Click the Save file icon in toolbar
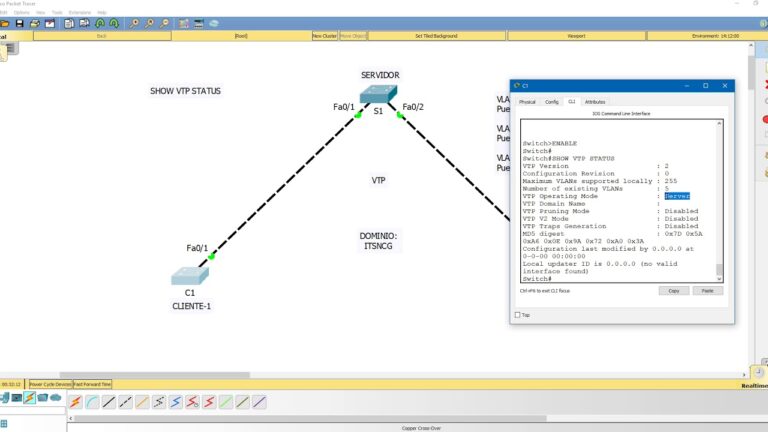Image resolution: width=768 pixels, height=432 pixels. [19, 23]
